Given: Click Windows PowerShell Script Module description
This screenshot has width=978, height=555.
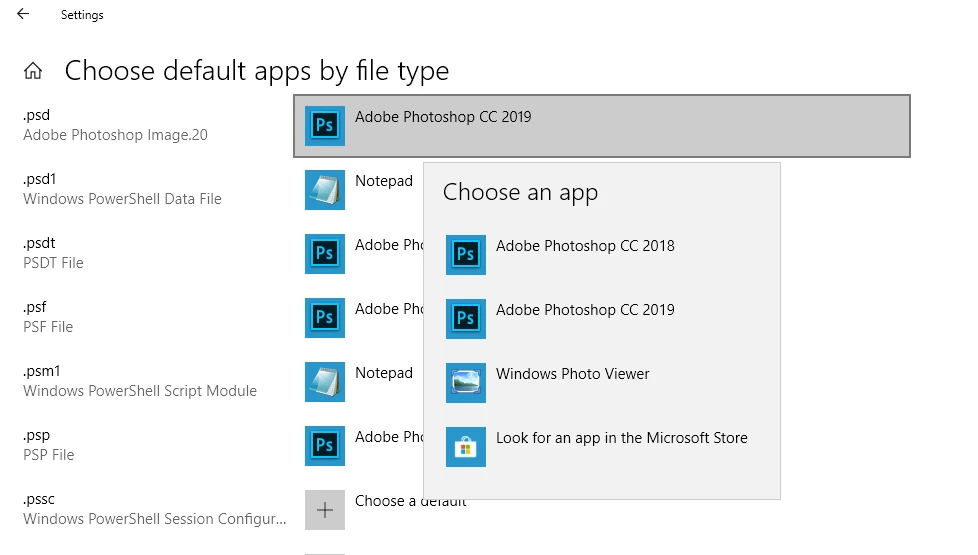Looking at the screenshot, I should [140, 391].
